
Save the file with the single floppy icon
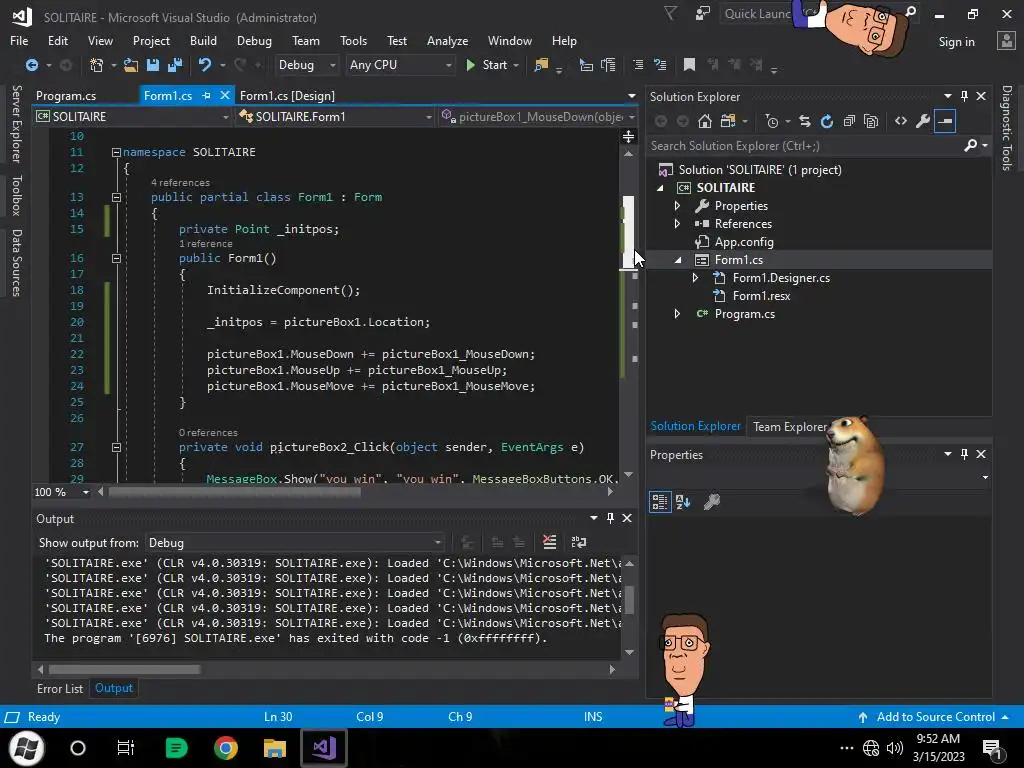click(153, 65)
